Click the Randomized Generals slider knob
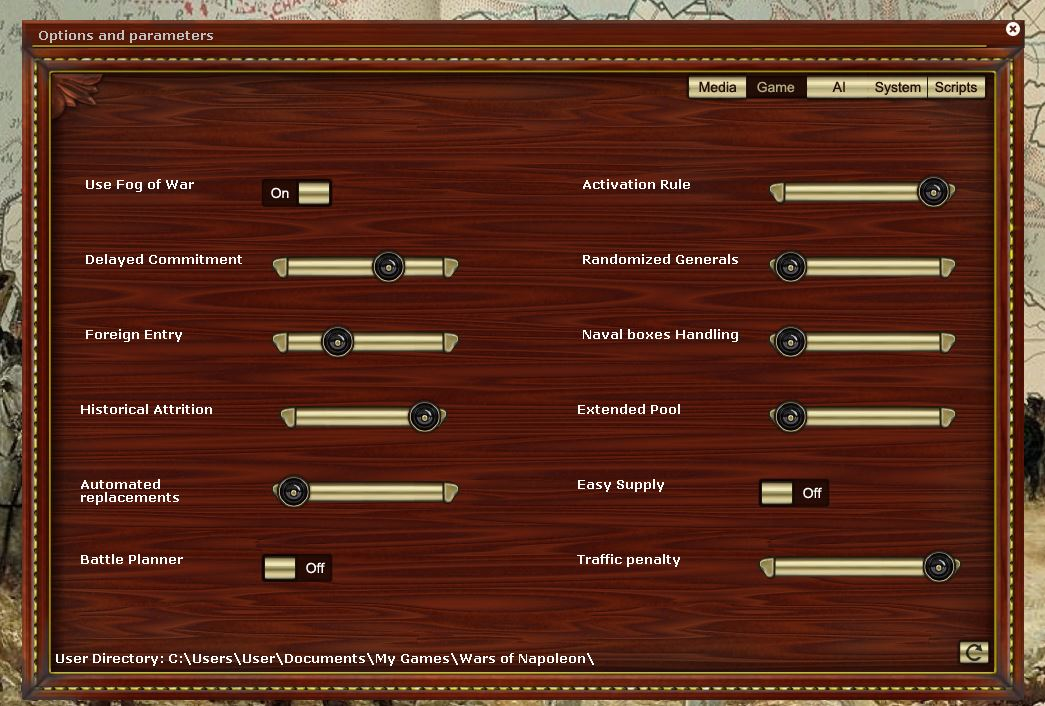The width and height of the screenshot is (1045, 706). point(790,267)
